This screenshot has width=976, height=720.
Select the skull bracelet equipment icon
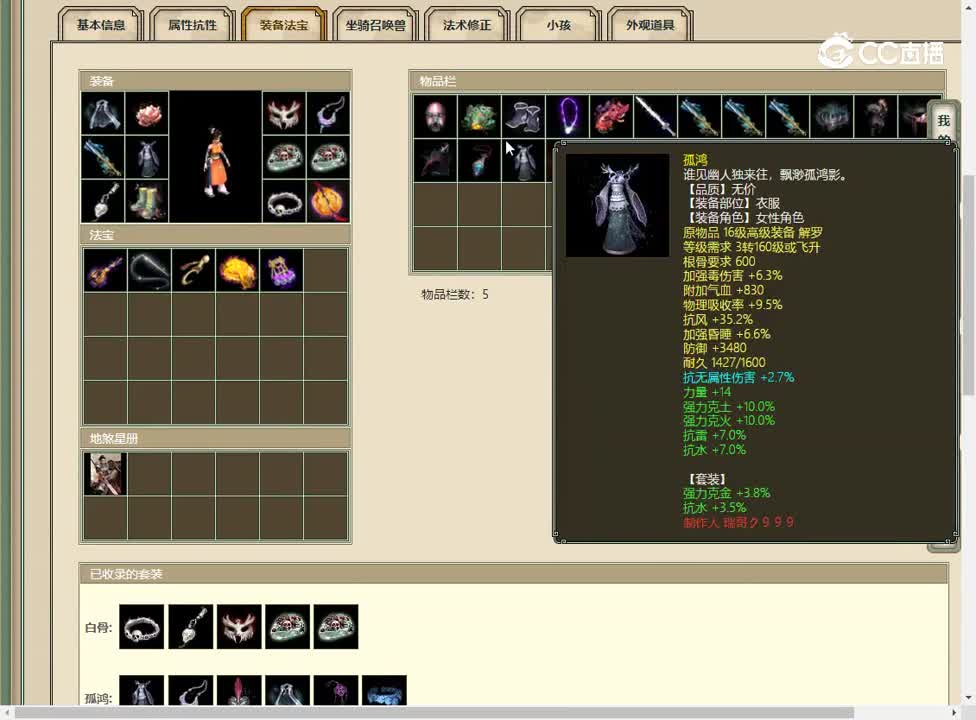(x=285, y=203)
